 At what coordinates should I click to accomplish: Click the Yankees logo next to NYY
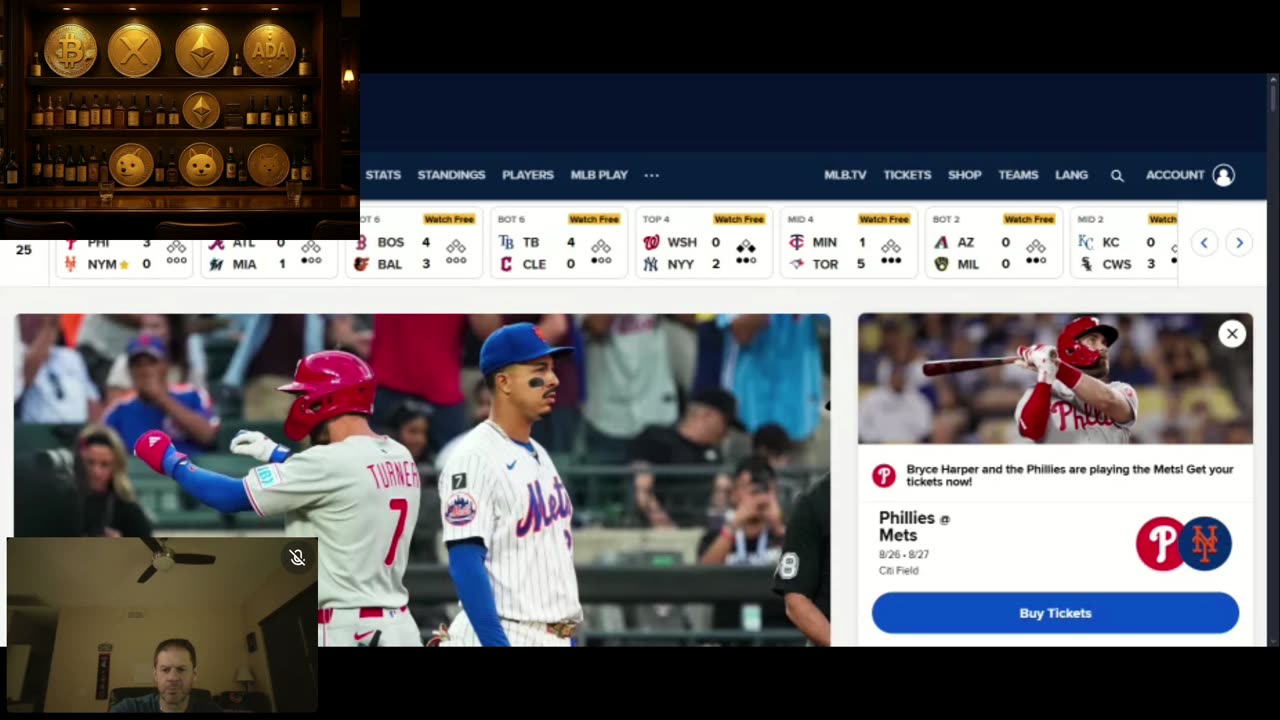click(x=651, y=264)
